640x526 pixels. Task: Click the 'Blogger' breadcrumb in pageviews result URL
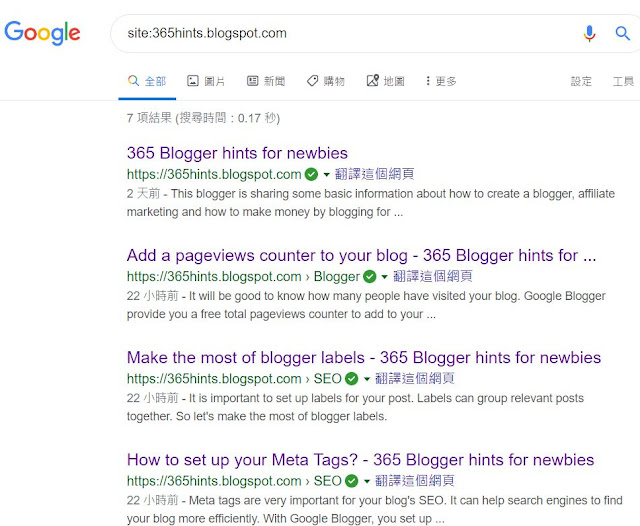337,277
